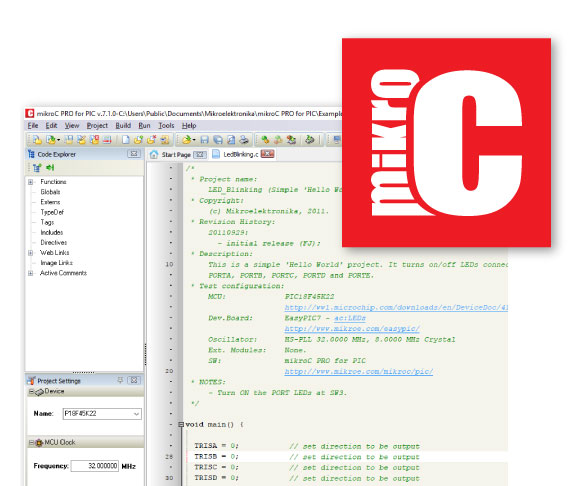Click the Open Project folder icon
Image resolution: width=573 pixels, height=486 pixels.
click(x=51, y=140)
